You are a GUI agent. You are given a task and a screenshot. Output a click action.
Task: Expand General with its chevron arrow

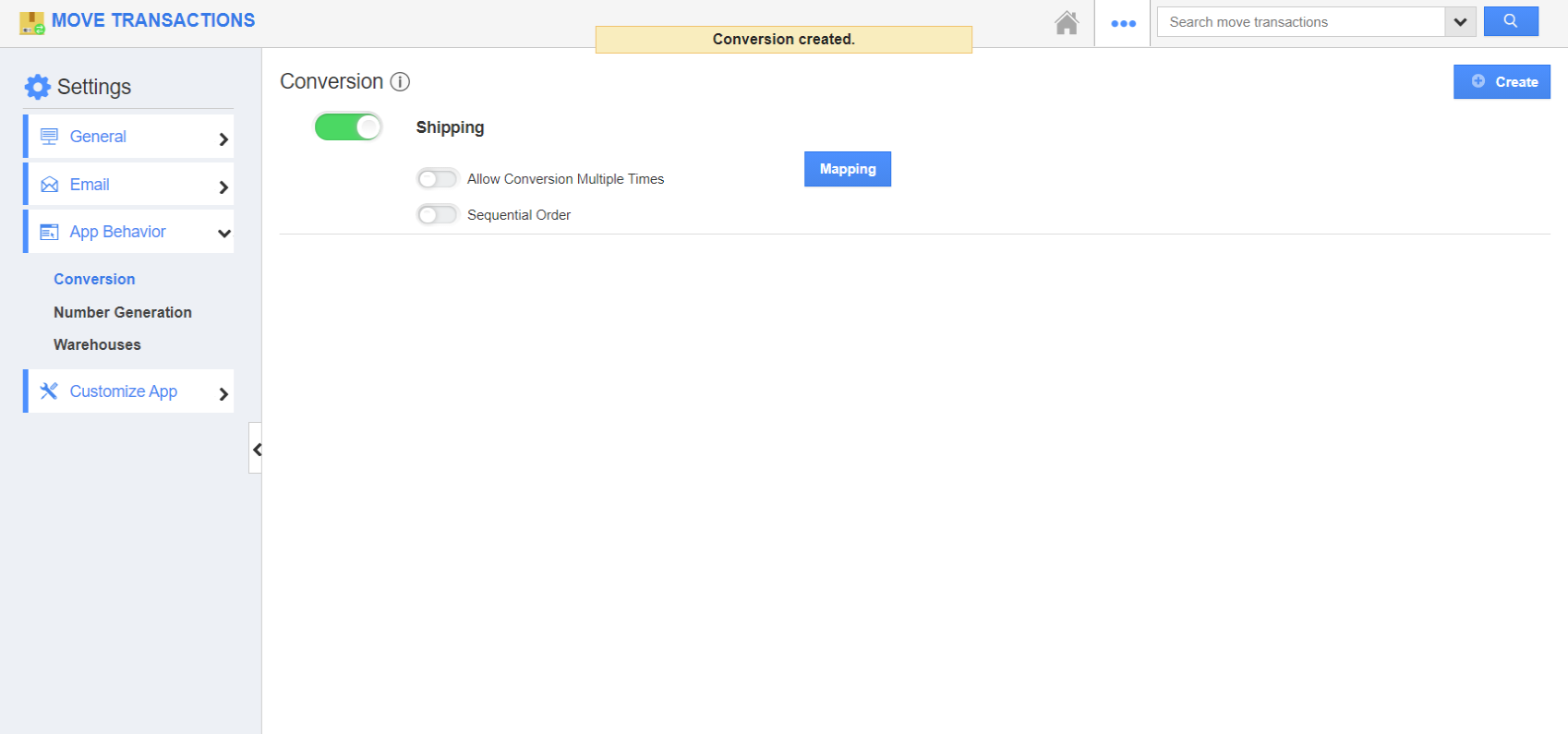[223, 138]
